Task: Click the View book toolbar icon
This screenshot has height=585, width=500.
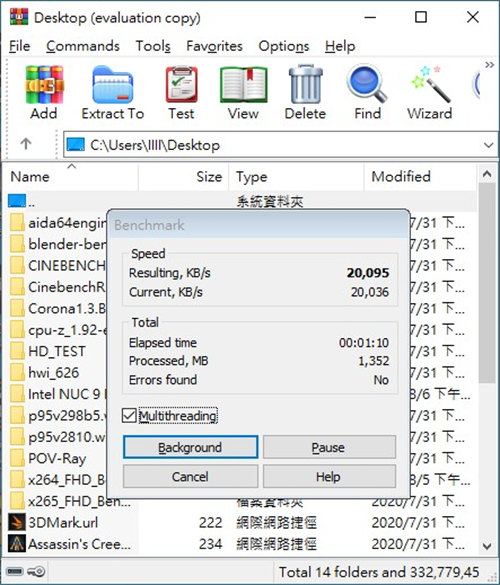Action: point(243,85)
